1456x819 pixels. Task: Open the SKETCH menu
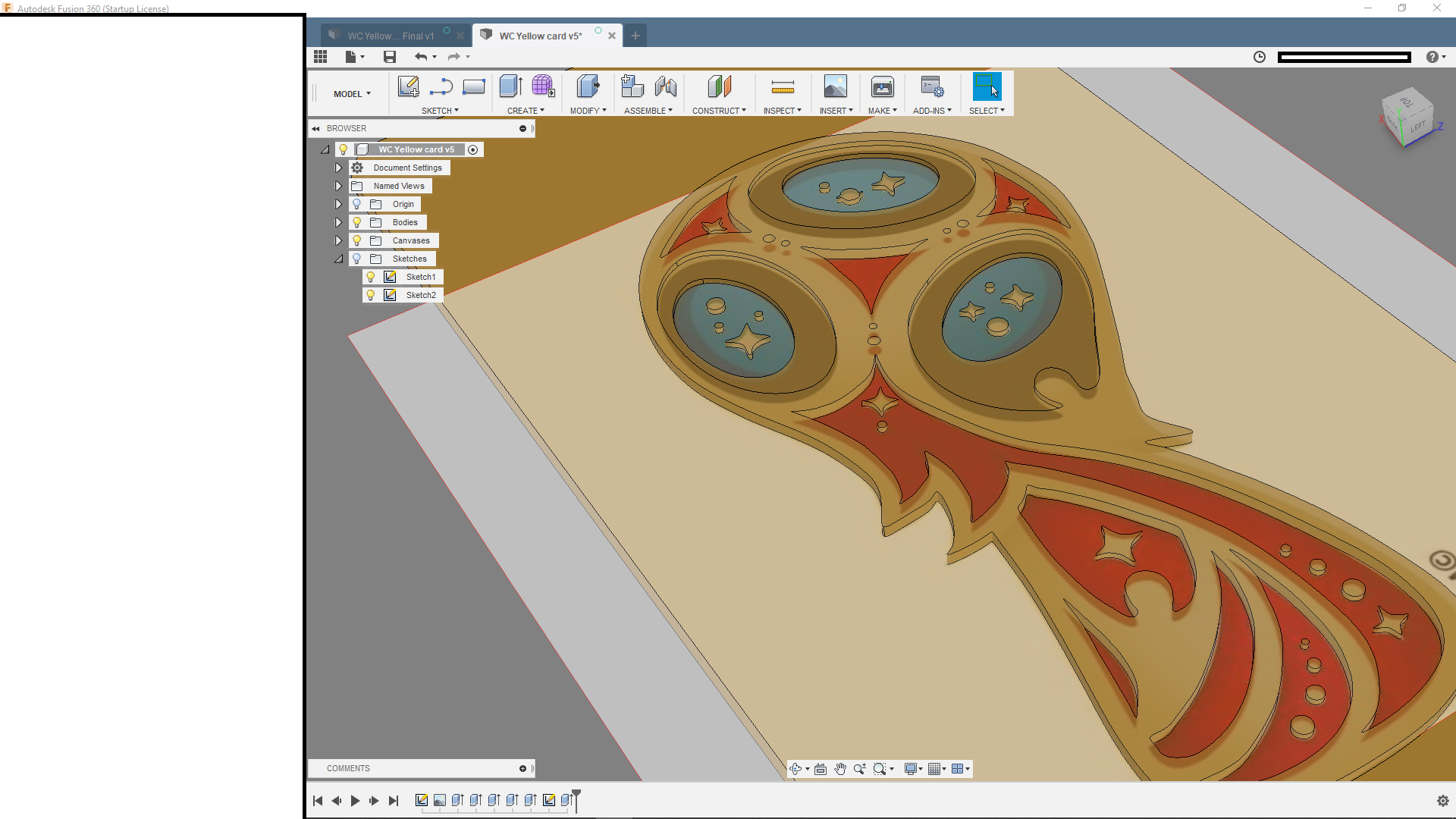(x=440, y=111)
